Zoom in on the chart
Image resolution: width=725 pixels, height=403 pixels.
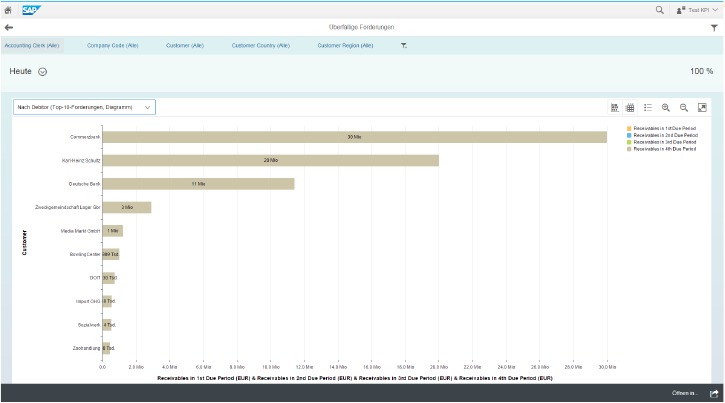point(665,107)
